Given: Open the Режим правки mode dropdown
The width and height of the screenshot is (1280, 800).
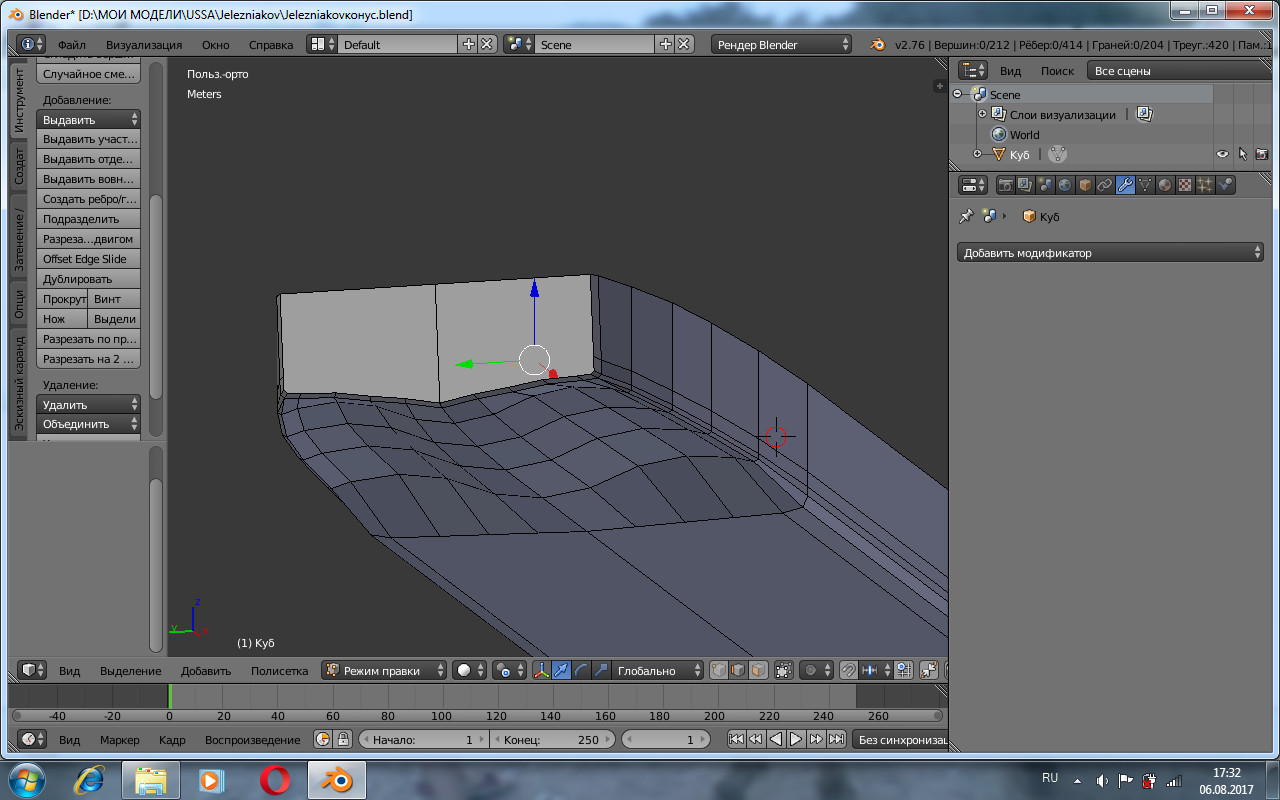Looking at the screenshot, I should pos(384,671).
